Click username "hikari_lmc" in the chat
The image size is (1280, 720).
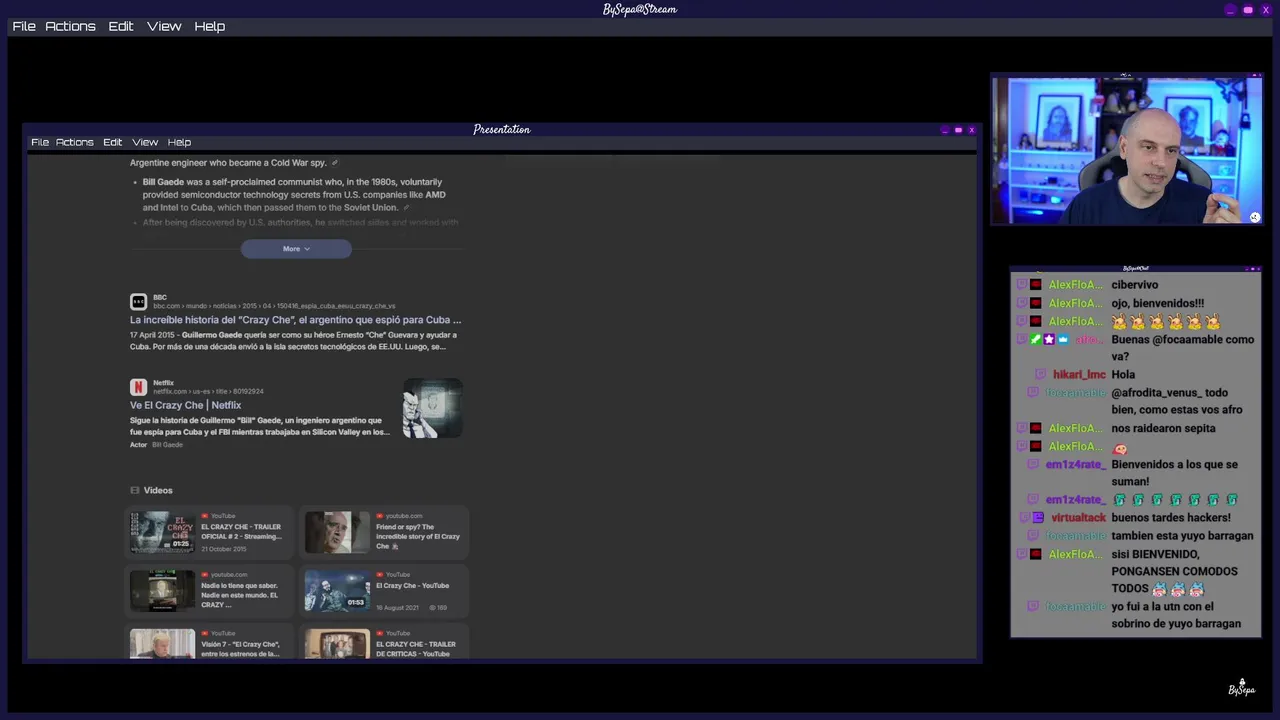point(1079,375)
